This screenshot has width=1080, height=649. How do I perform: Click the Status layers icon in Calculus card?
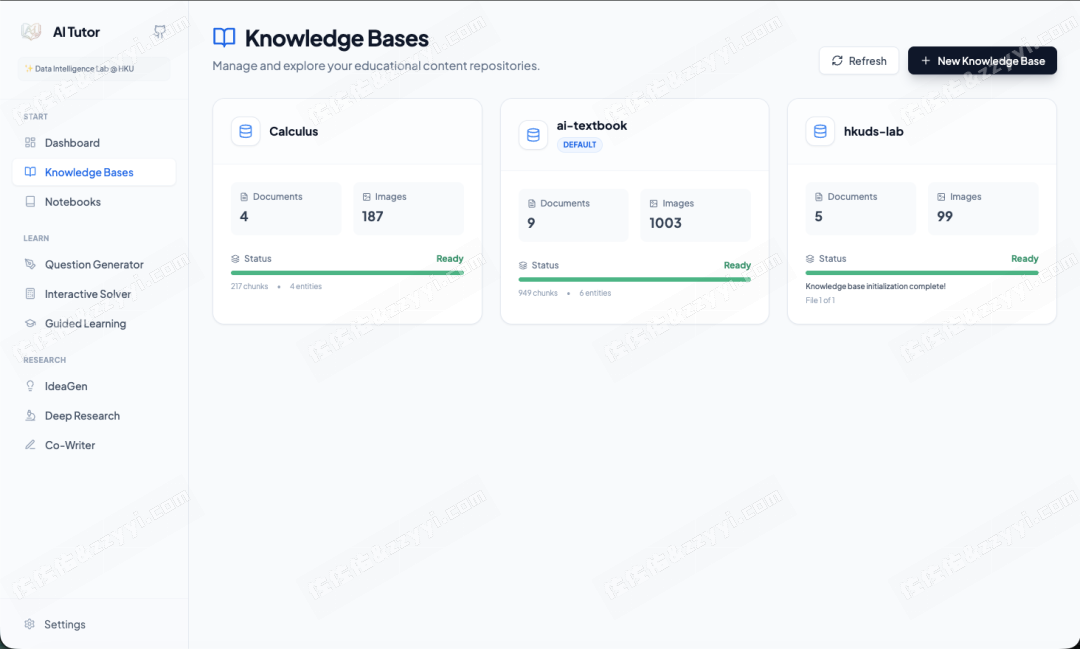[x=236, y=259]
